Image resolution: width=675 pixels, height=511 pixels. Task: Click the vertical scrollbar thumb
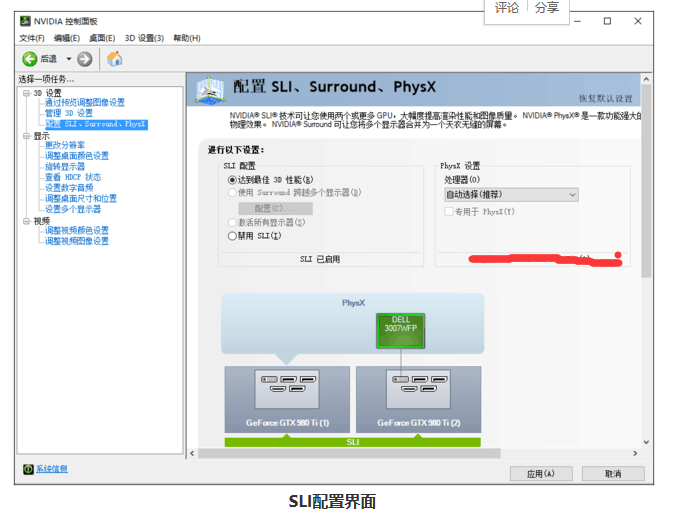pyautogui.click(x=646, y=181)
